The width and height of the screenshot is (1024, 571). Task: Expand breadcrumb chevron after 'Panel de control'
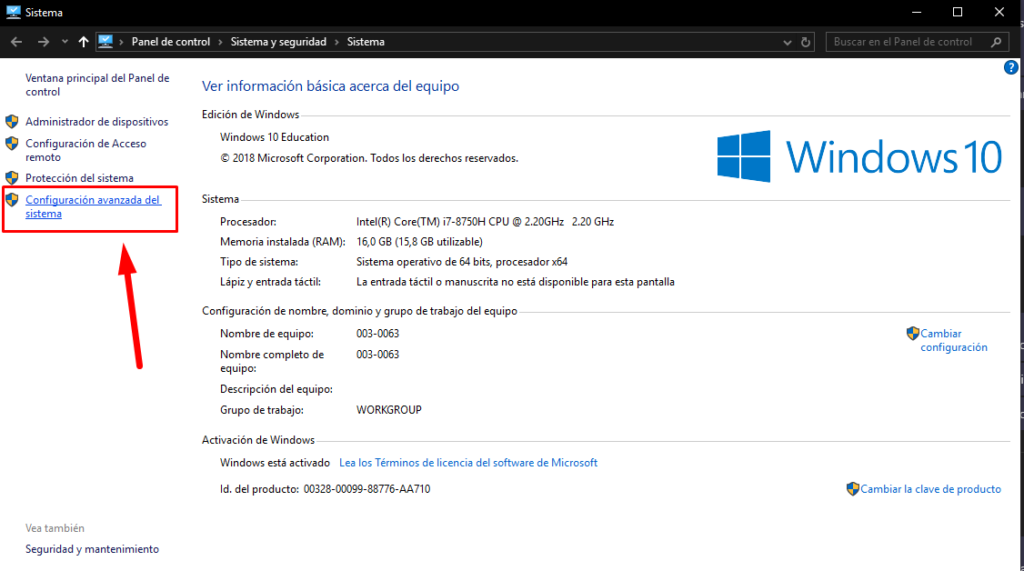click(x=221, y=42)
